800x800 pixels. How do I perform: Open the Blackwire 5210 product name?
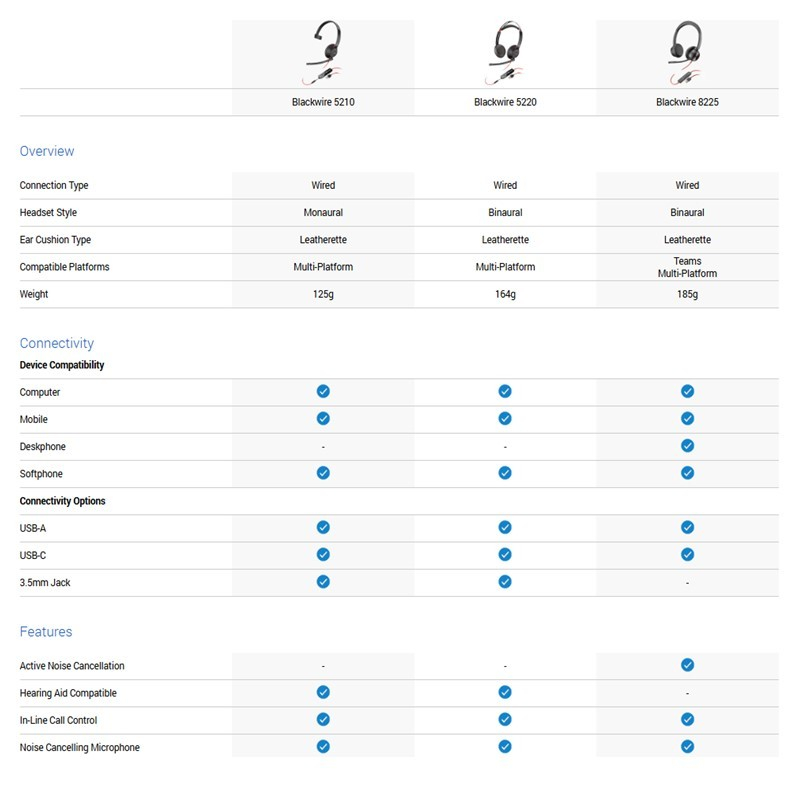(x=323, y=102)
